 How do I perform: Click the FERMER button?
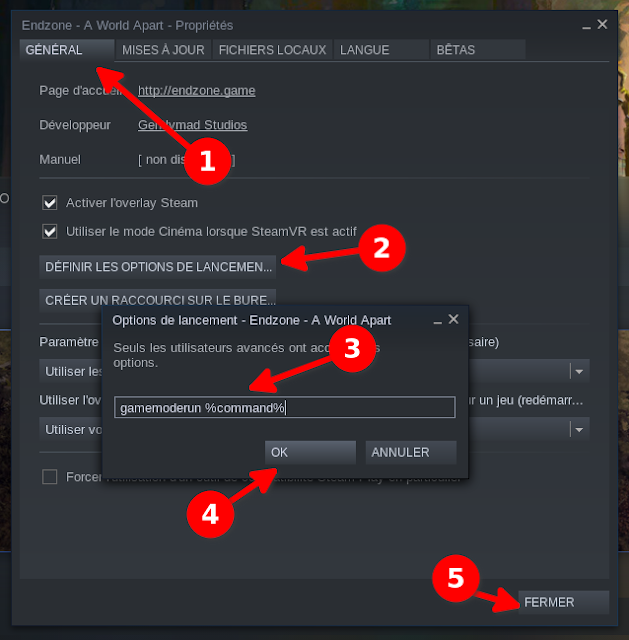pyautogui.click(x=563, y=602)
